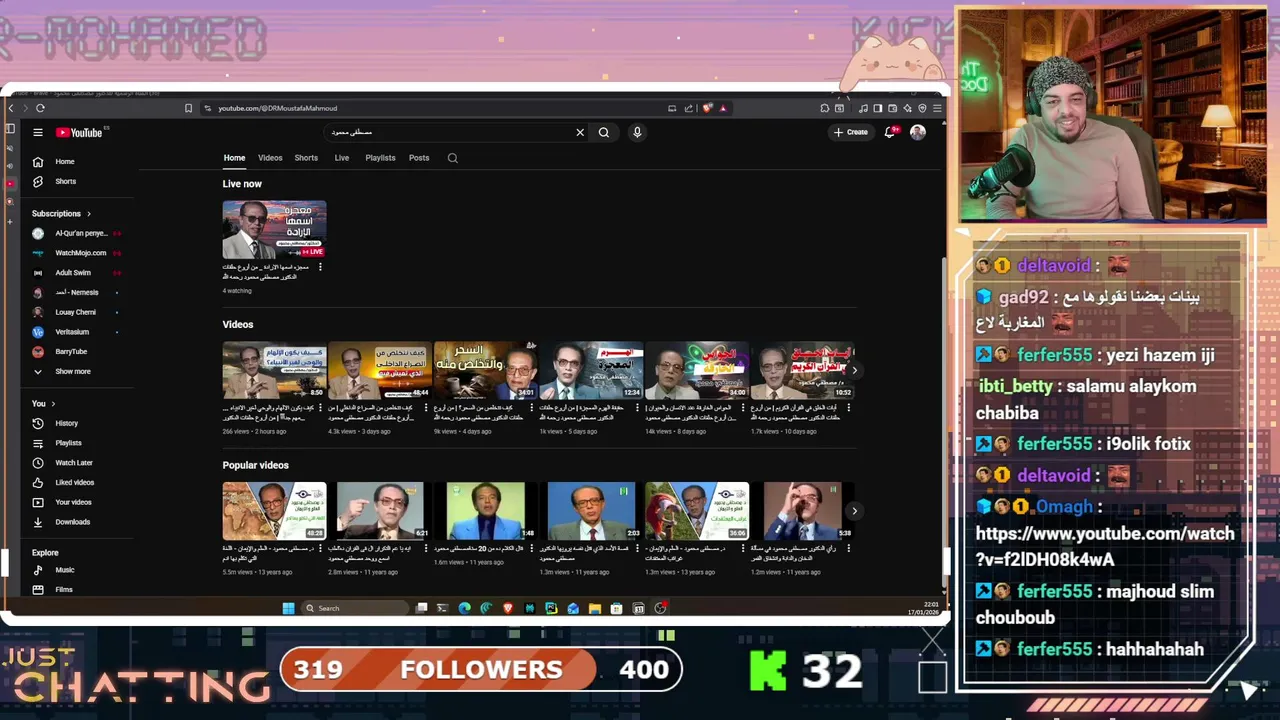The height and width of the screenshot is (720, 1280).
Task: Toggle browser vertical tabs sidebar panel
Action: point(10,128)
